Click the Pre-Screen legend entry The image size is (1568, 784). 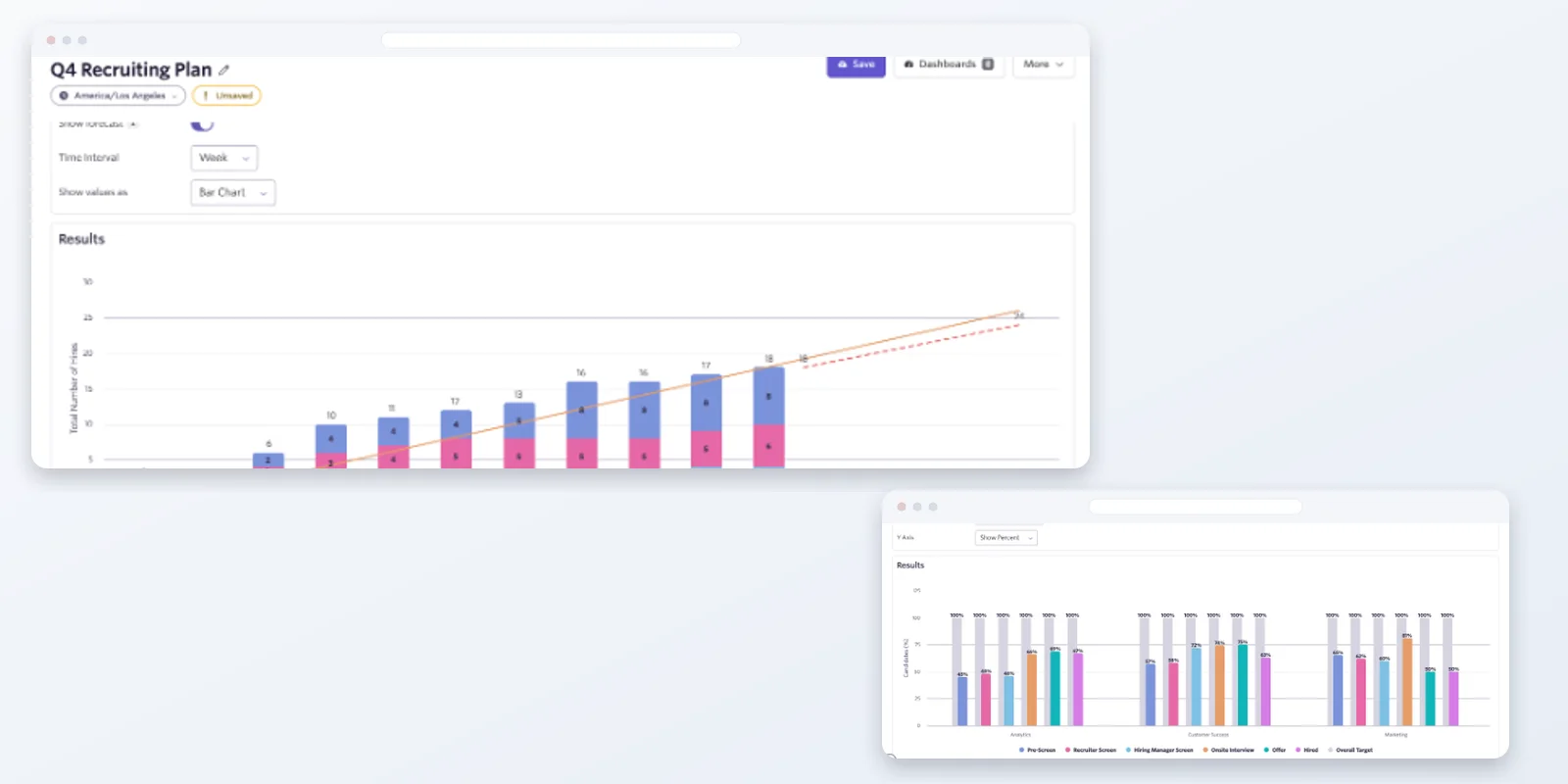pos(1038,750)
